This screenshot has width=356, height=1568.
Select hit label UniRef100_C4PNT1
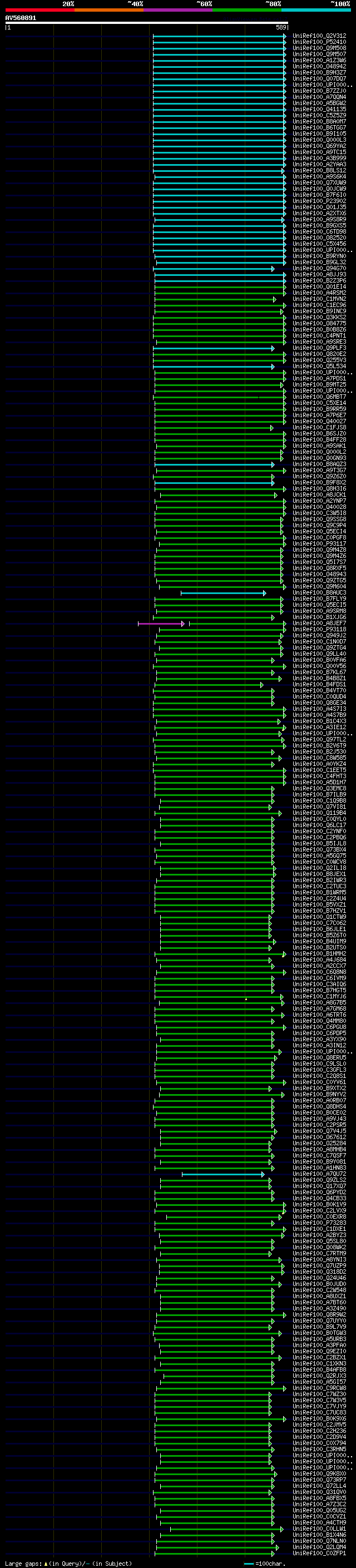tap(319, 336)
